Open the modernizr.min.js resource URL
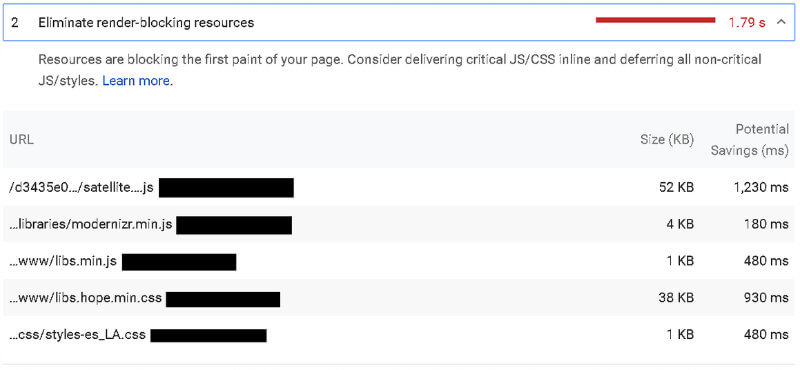Screen dimensions: 800x370 [90, 224]
